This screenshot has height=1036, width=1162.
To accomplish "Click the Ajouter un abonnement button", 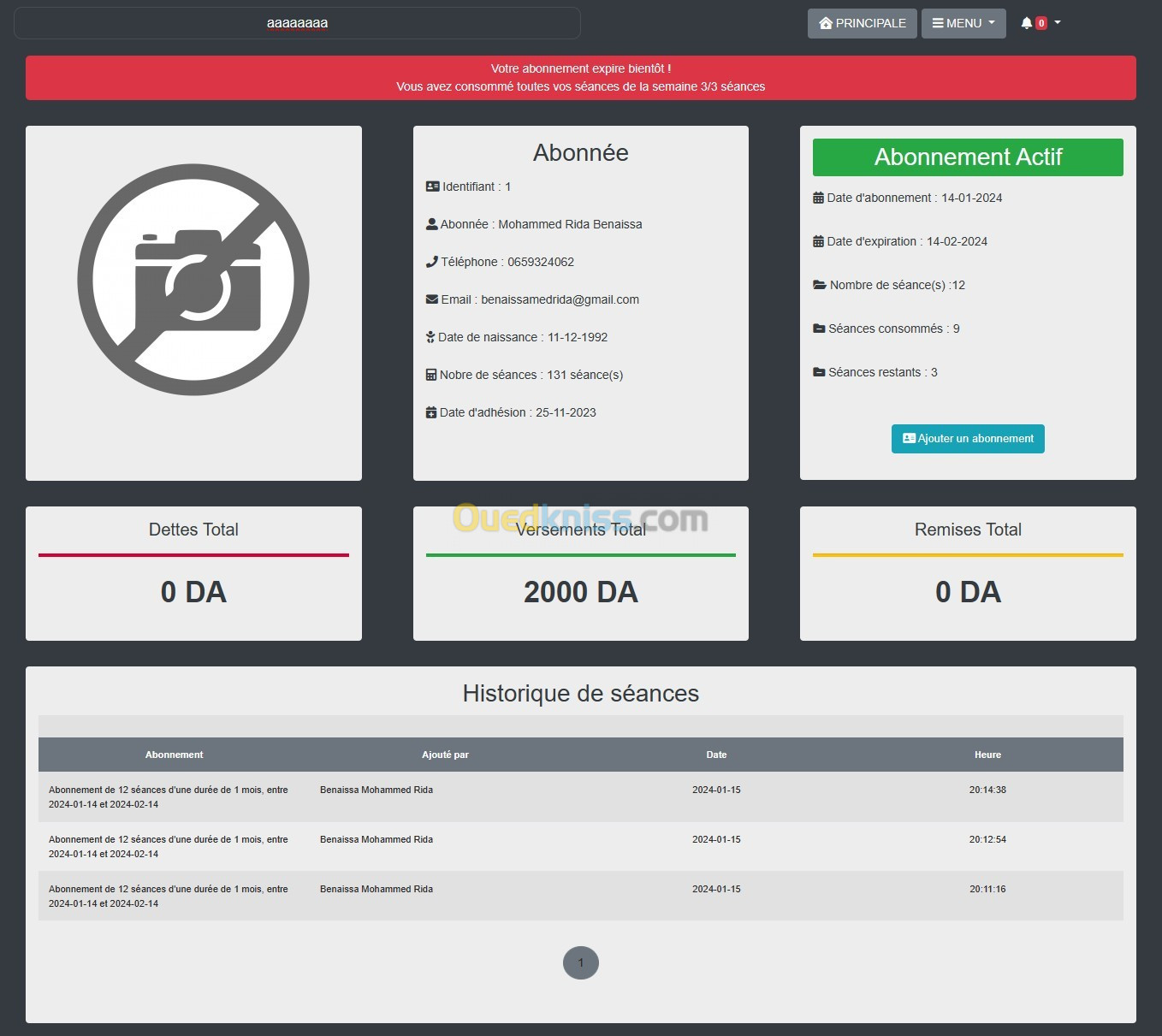I will click(x=968, y=439).
